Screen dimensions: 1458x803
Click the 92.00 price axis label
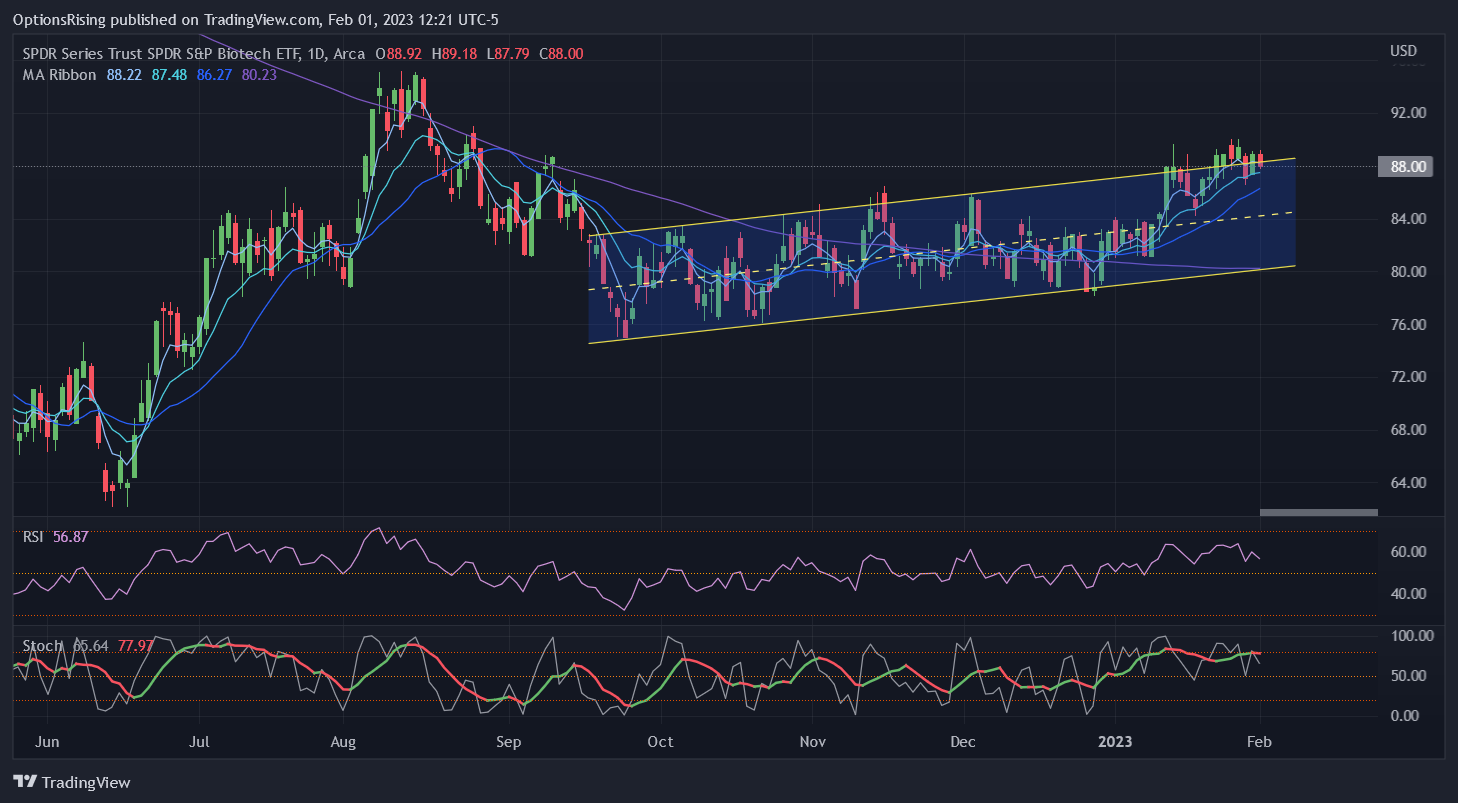click(x=1406, y=113)
